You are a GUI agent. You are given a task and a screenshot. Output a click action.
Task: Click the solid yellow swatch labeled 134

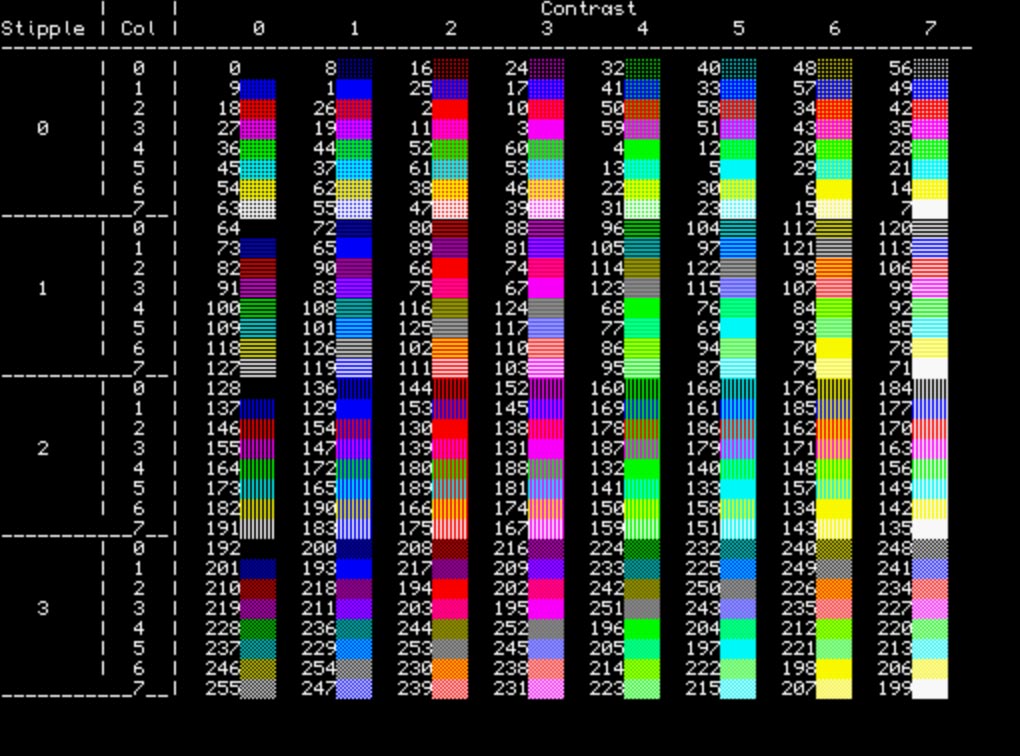click(834, 509)
